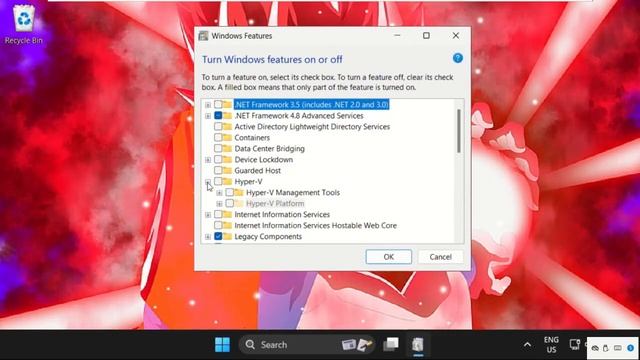Check Internet Information Services Hostable Web Core
This screenshot has width=640, height=360.
[x=218, y=225]
